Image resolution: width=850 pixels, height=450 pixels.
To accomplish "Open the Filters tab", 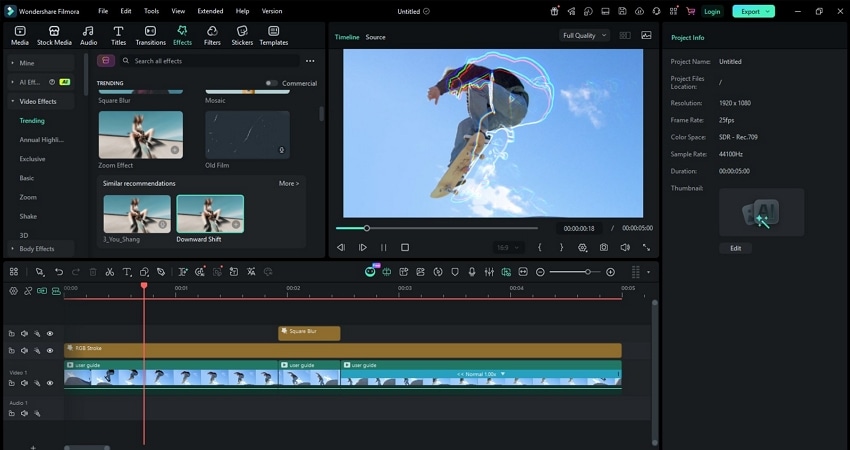I will [212, 36].
